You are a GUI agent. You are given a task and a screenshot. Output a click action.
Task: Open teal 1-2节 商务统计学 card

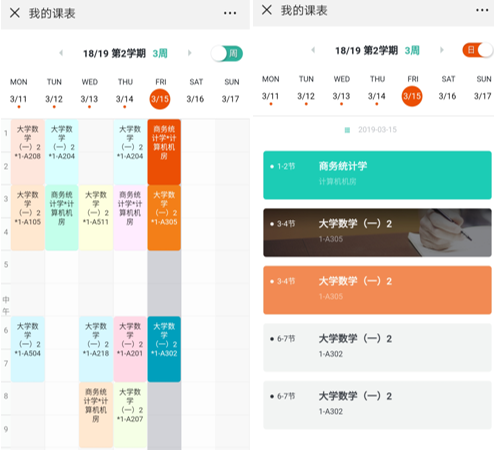click(377, 175)
